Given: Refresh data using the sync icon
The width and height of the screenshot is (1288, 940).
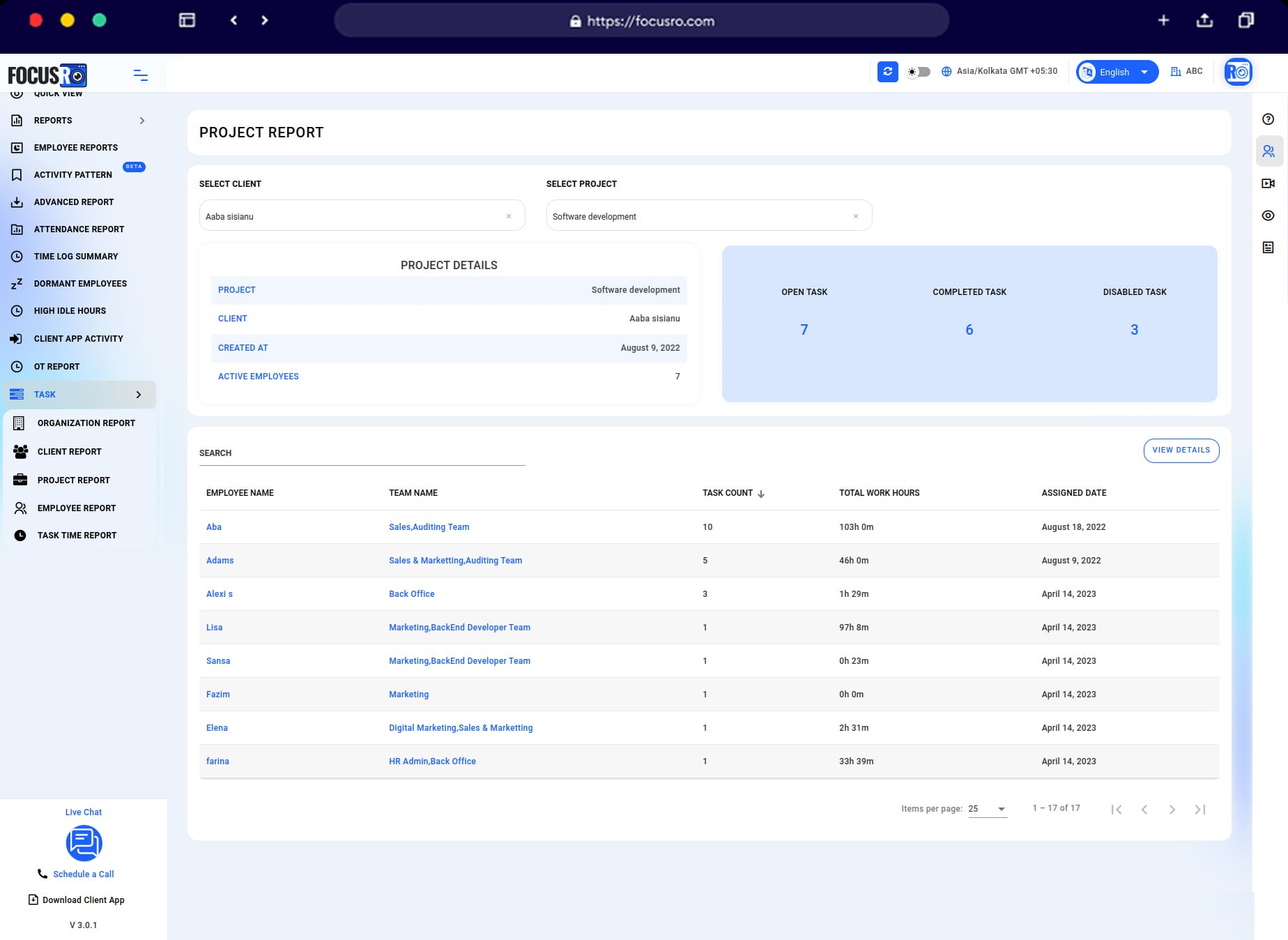Looking at the screenshot, I should [887, 72].
